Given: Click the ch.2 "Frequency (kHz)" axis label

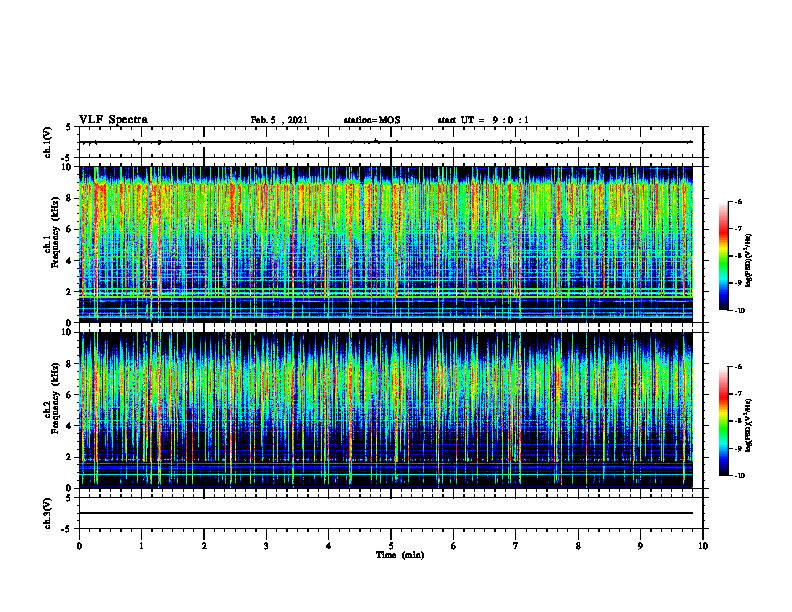Looking at the screenshot, I should tap(56, 398).
